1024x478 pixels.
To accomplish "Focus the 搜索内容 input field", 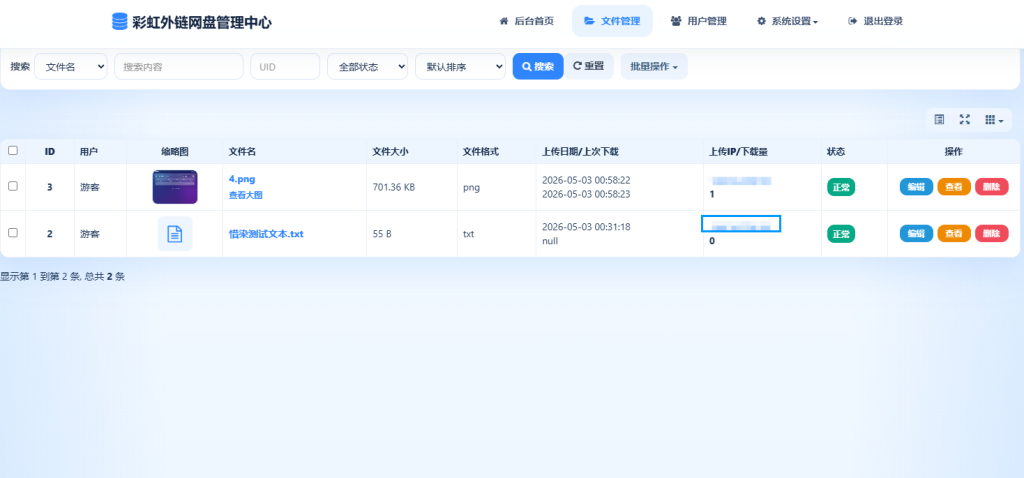I will pos(179,67).
